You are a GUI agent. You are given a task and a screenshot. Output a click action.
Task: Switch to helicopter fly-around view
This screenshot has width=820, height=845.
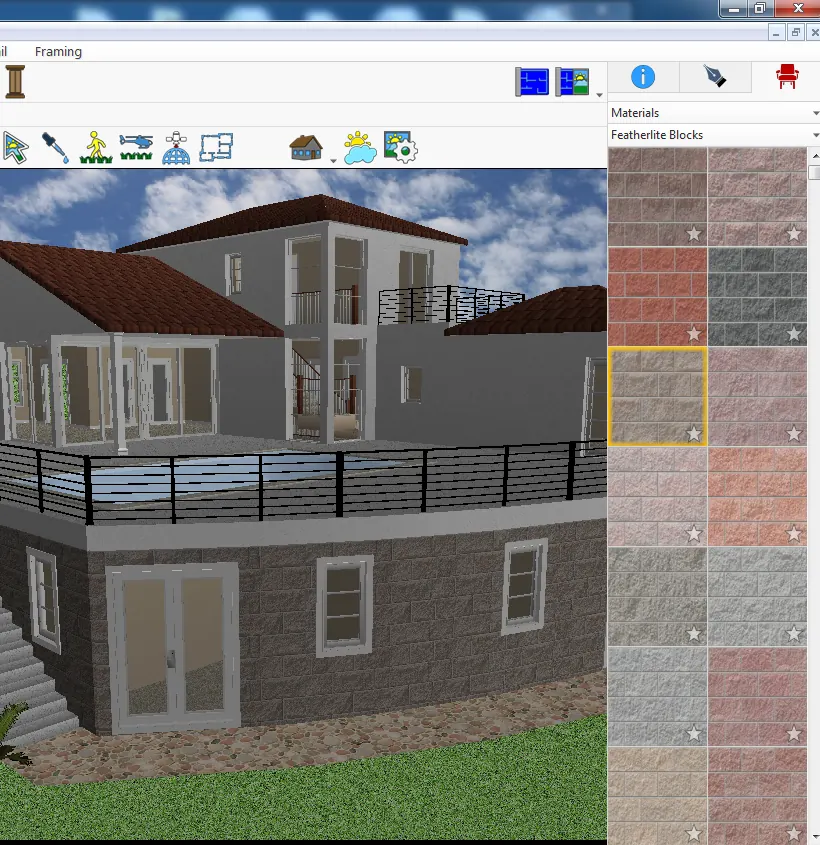(x=136, y=147)
